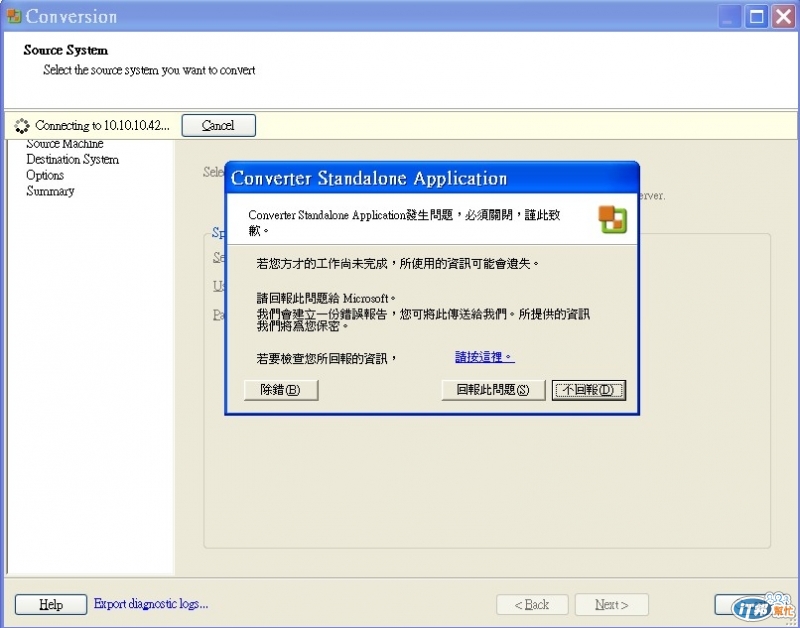Click the connecting spinner icon

22,125
